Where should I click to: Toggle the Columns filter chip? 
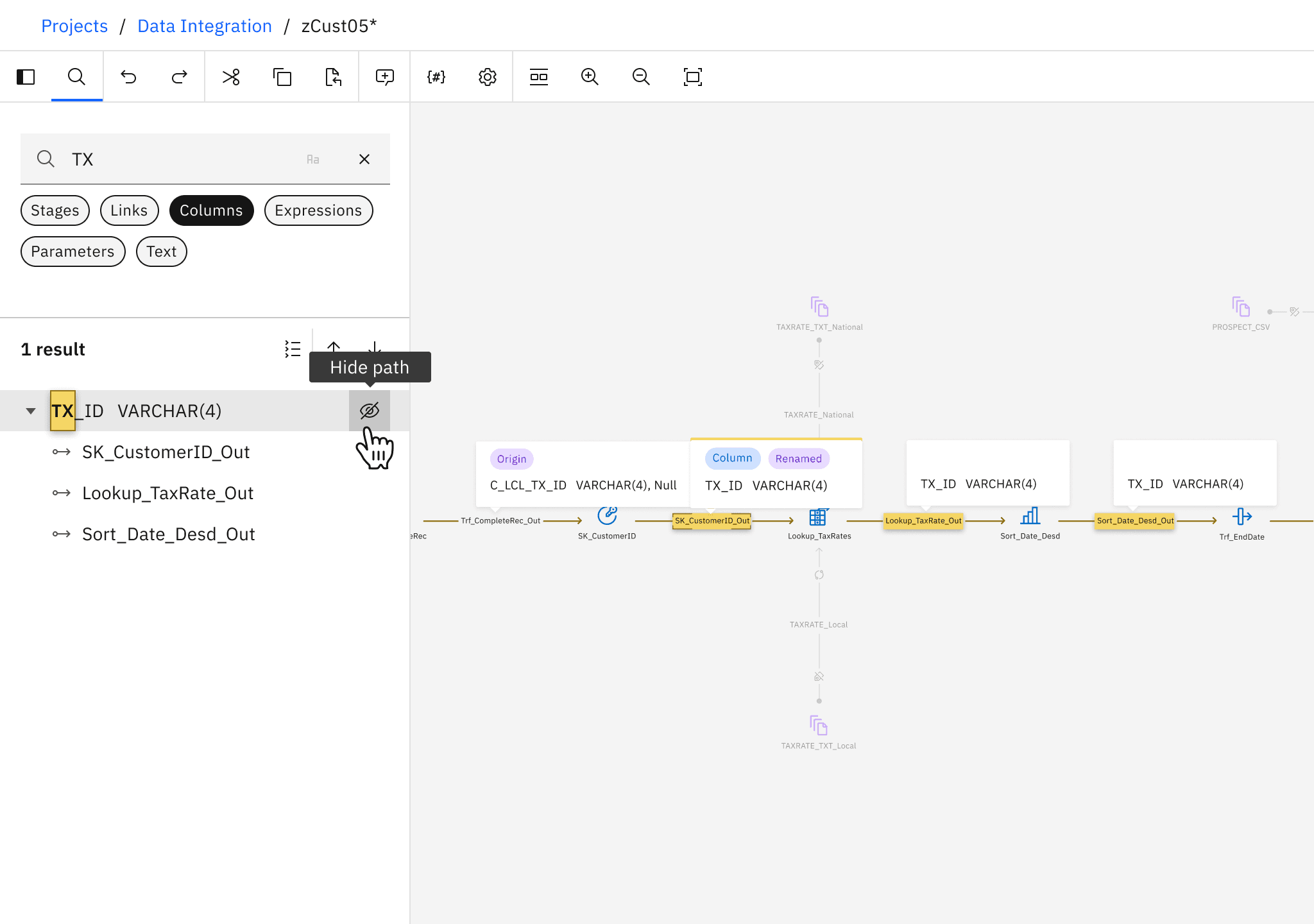[x=211, y=210]
